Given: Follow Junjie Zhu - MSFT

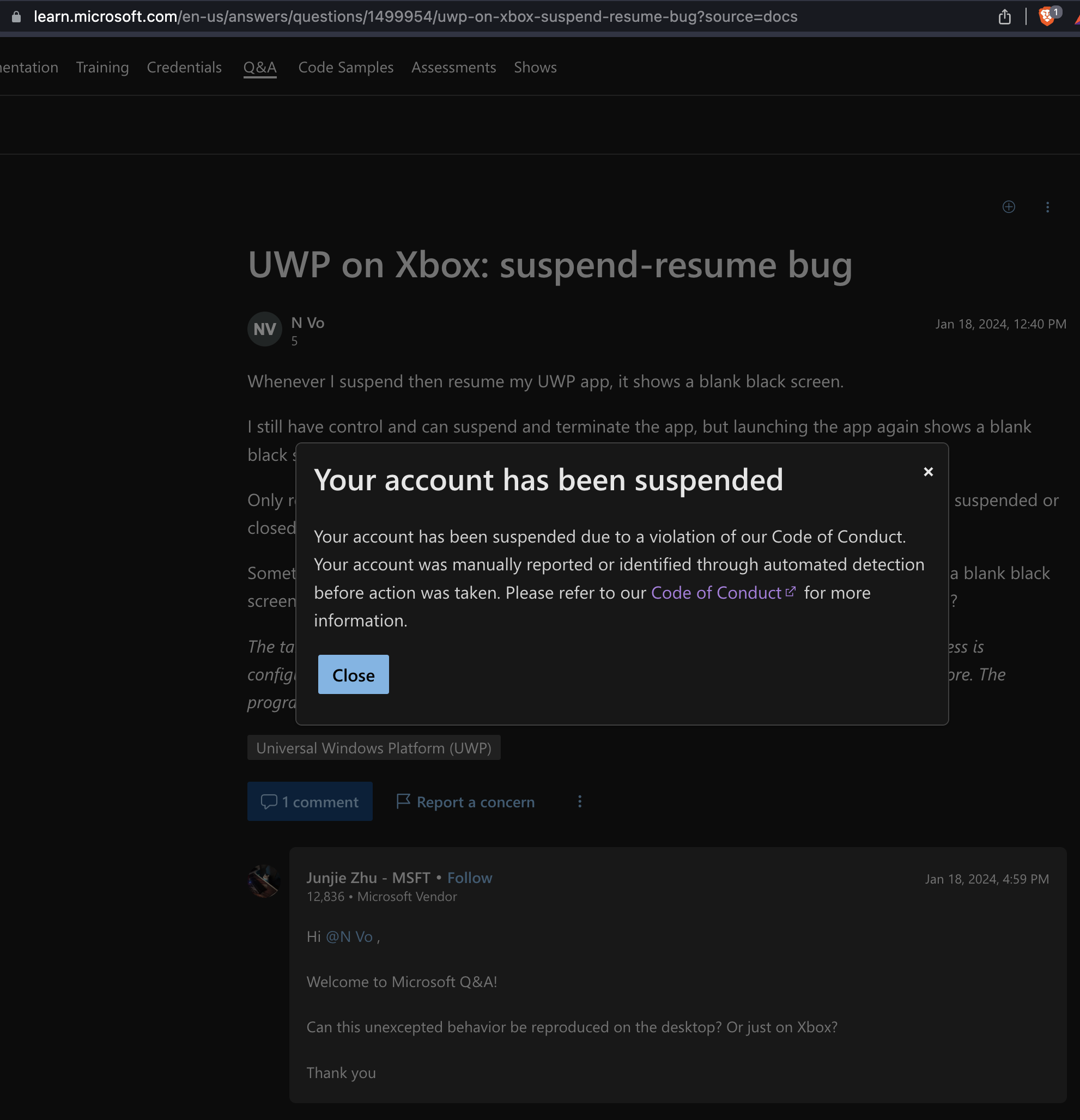Looking at the screenshot, I should 469,878.
